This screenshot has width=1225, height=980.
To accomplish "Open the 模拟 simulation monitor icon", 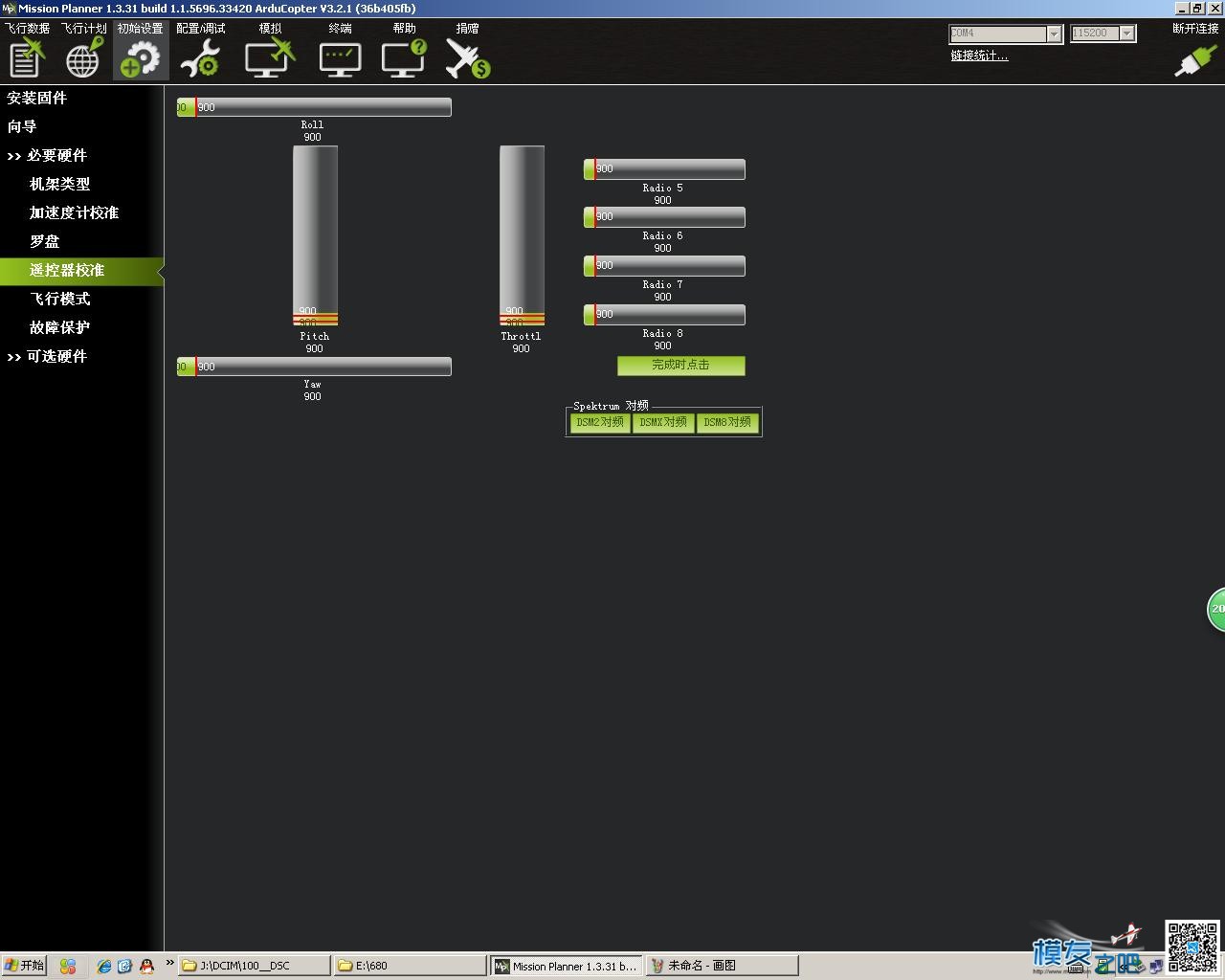I will click(270, 57).
